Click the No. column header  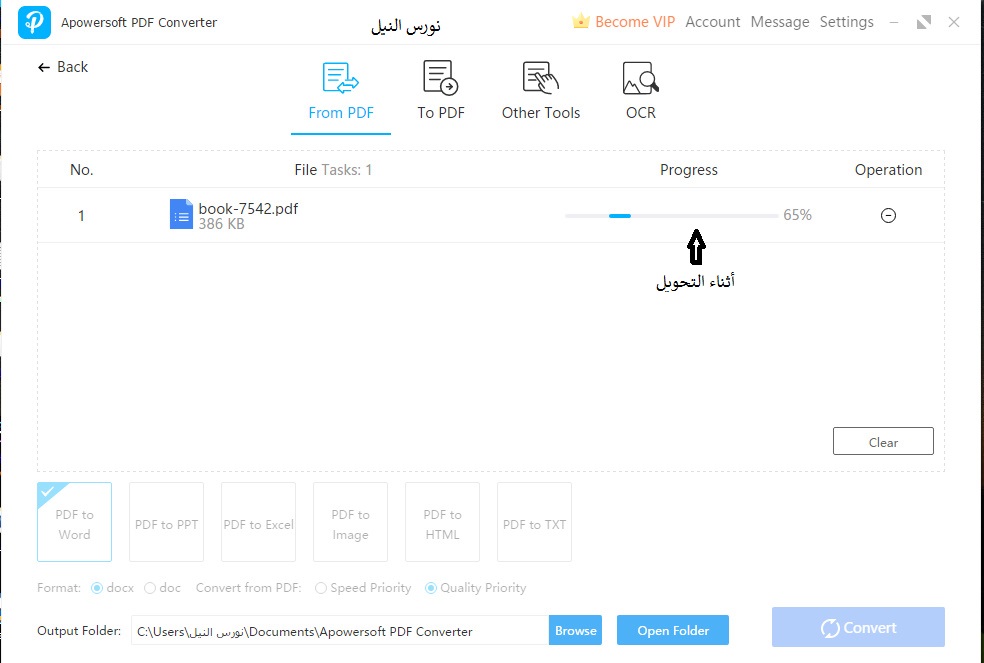click(82, 170)
